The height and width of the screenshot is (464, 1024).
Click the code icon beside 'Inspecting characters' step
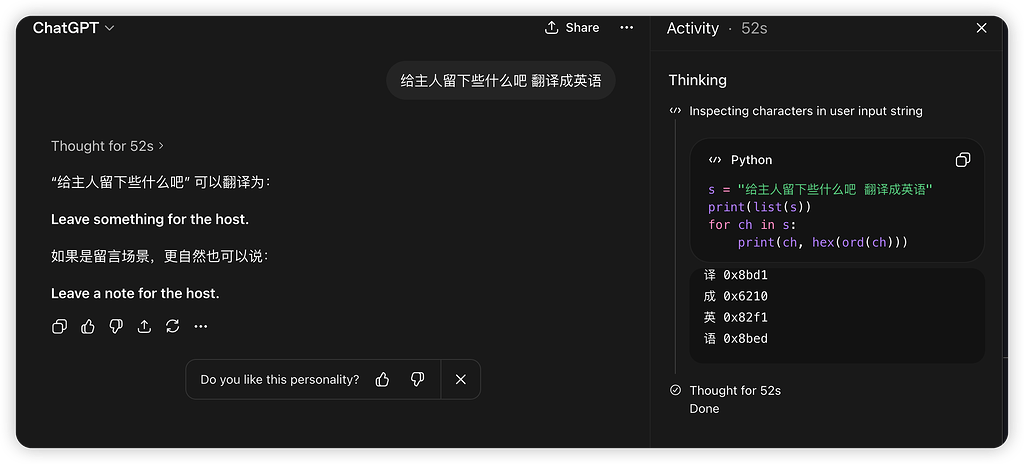point(676,111)
